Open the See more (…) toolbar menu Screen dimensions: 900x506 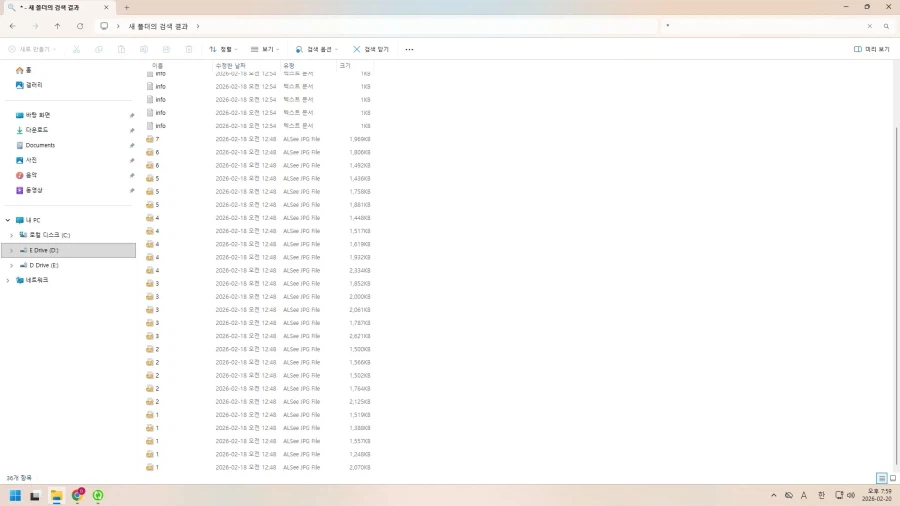409,49
